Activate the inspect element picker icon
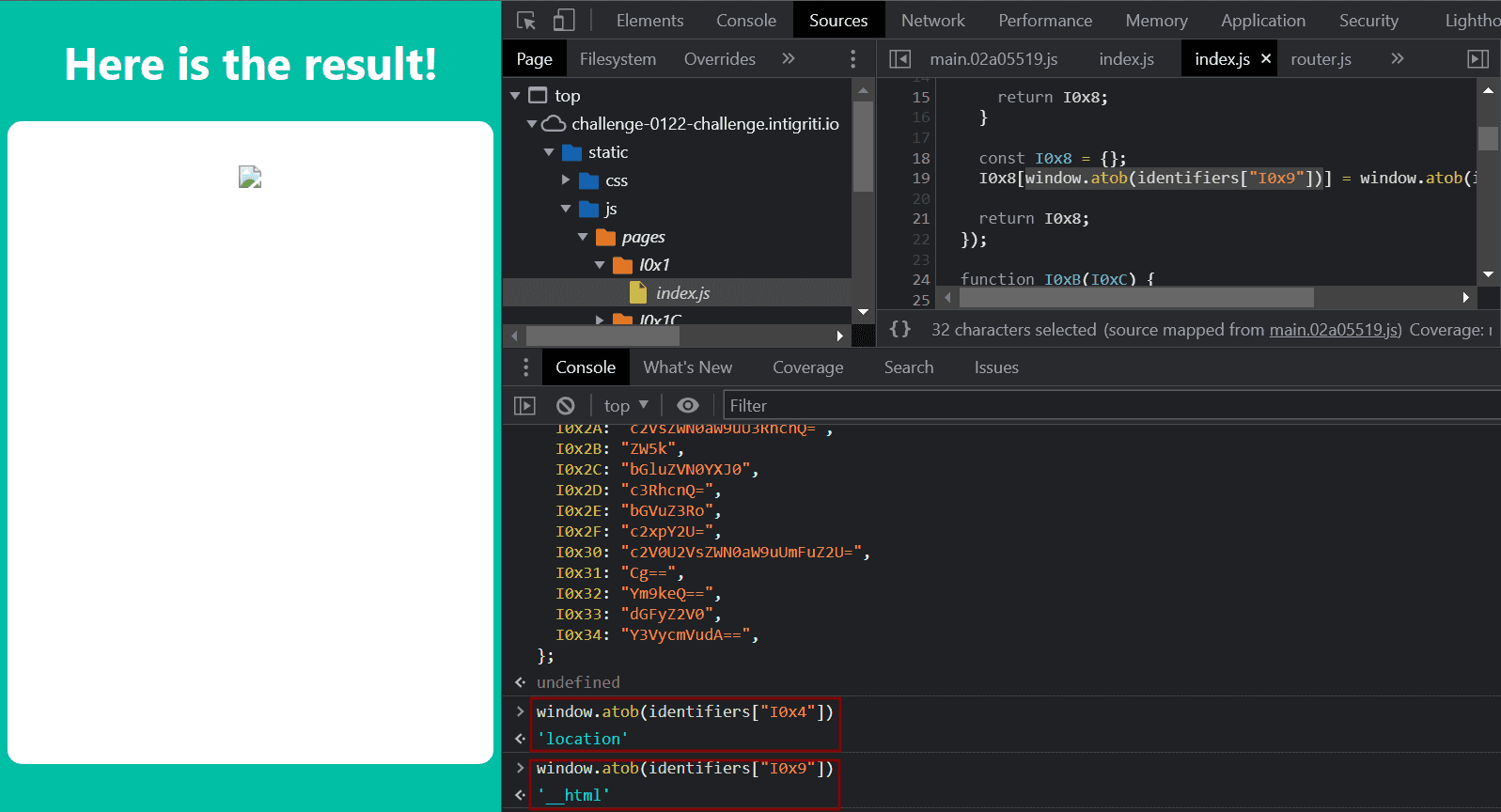Viewport: 1501px width, 812px height. tap(526, 20)
